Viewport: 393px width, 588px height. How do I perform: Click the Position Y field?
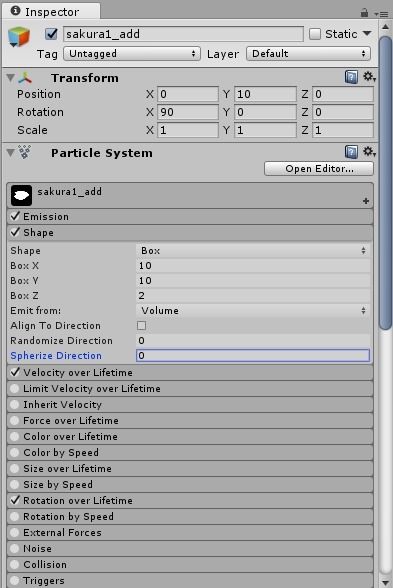coord(266,94)
